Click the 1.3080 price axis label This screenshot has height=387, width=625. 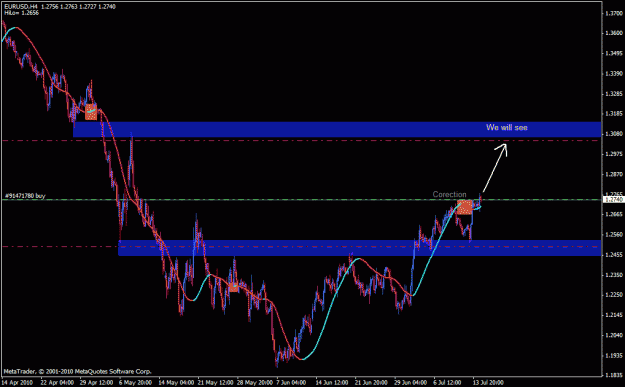(613, 134)
